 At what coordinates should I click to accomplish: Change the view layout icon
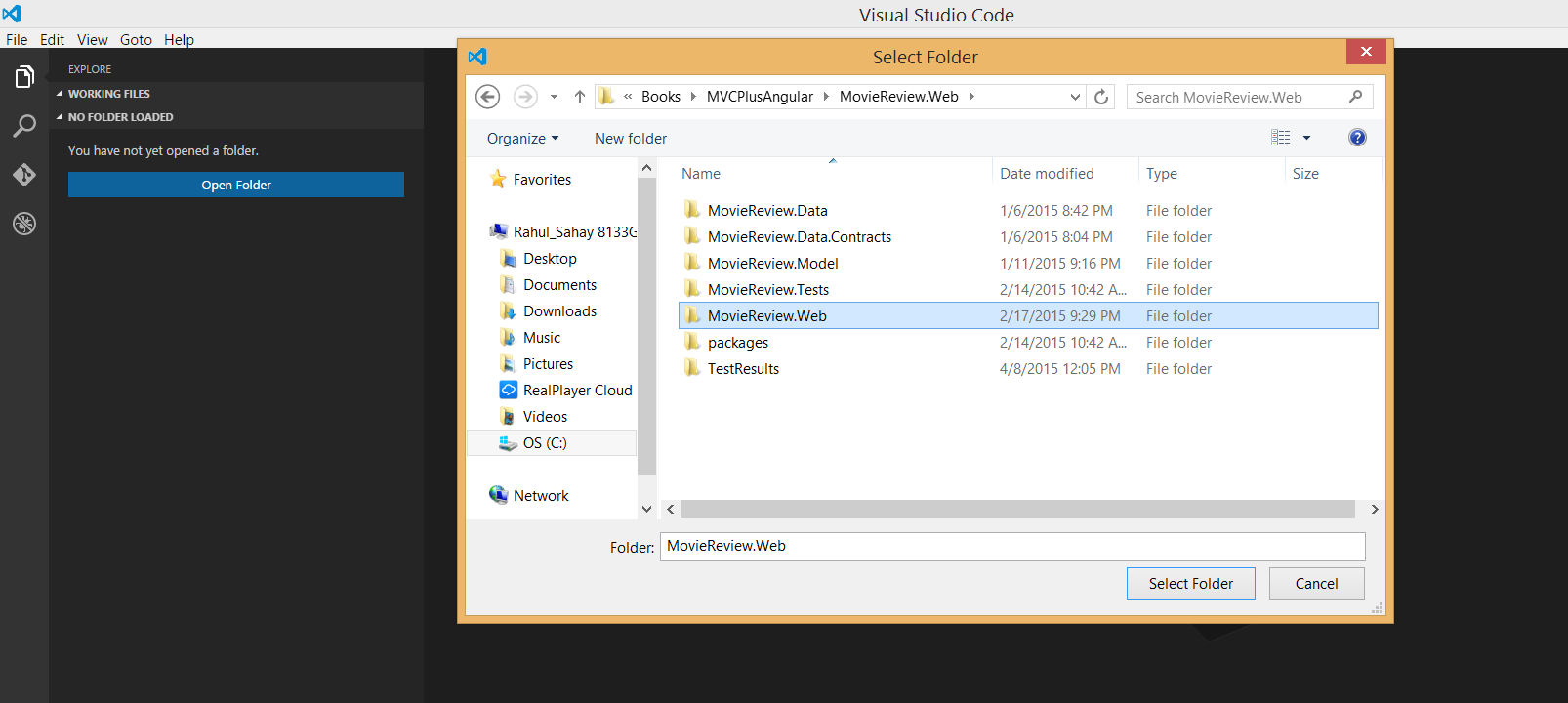1281,138
